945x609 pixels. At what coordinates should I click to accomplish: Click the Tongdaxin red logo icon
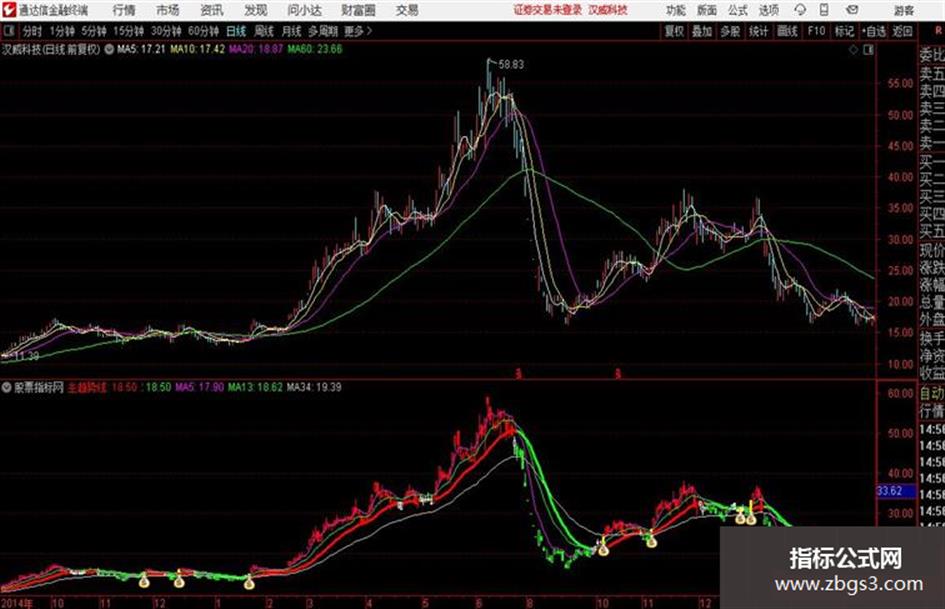click(x=9, y=10)
